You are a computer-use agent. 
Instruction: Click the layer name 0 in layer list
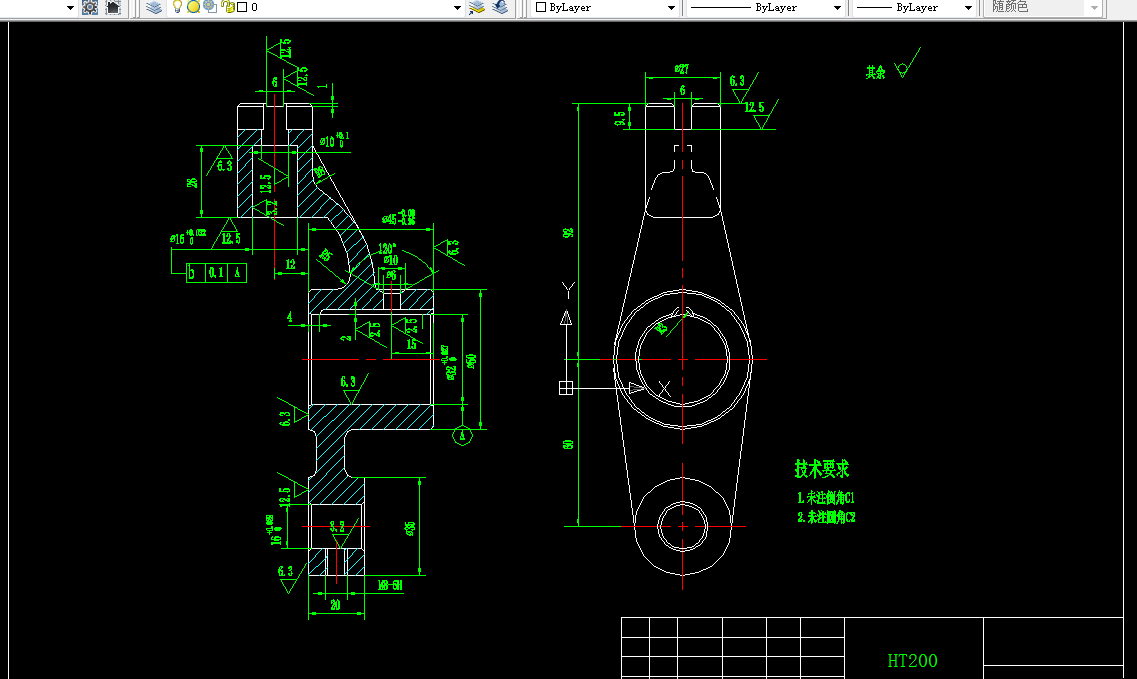click(254, 7)
